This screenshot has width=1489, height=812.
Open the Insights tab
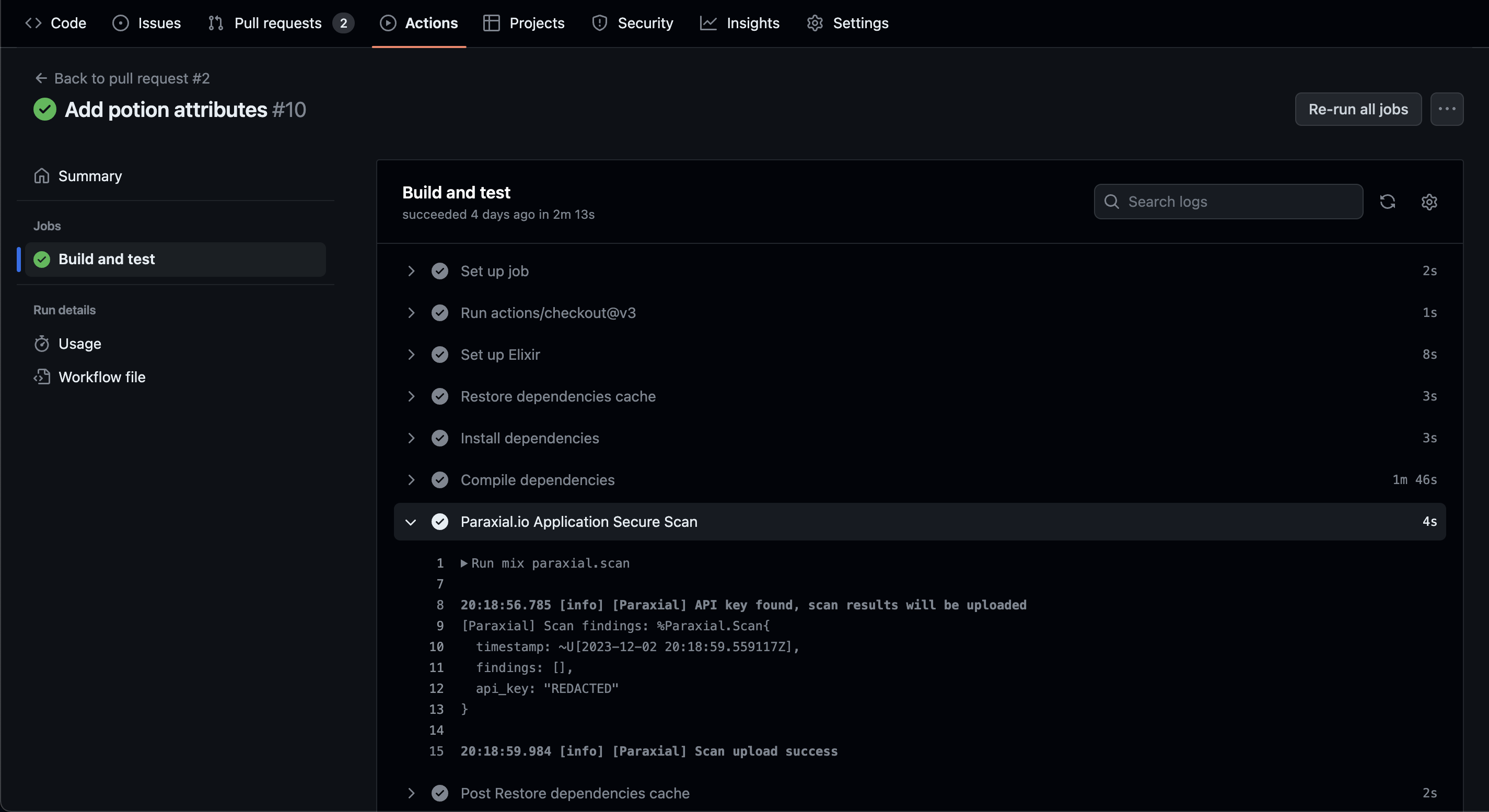pyautogui.click(x=739, y=23)
